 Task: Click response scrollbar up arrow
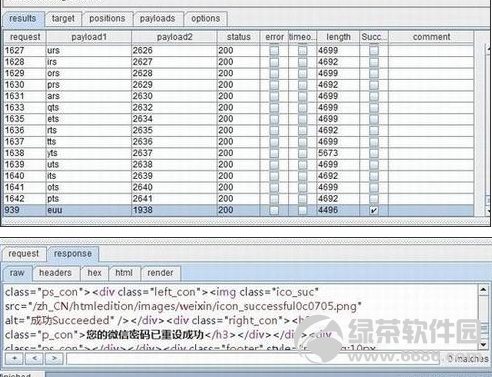(x=483, y=290)
